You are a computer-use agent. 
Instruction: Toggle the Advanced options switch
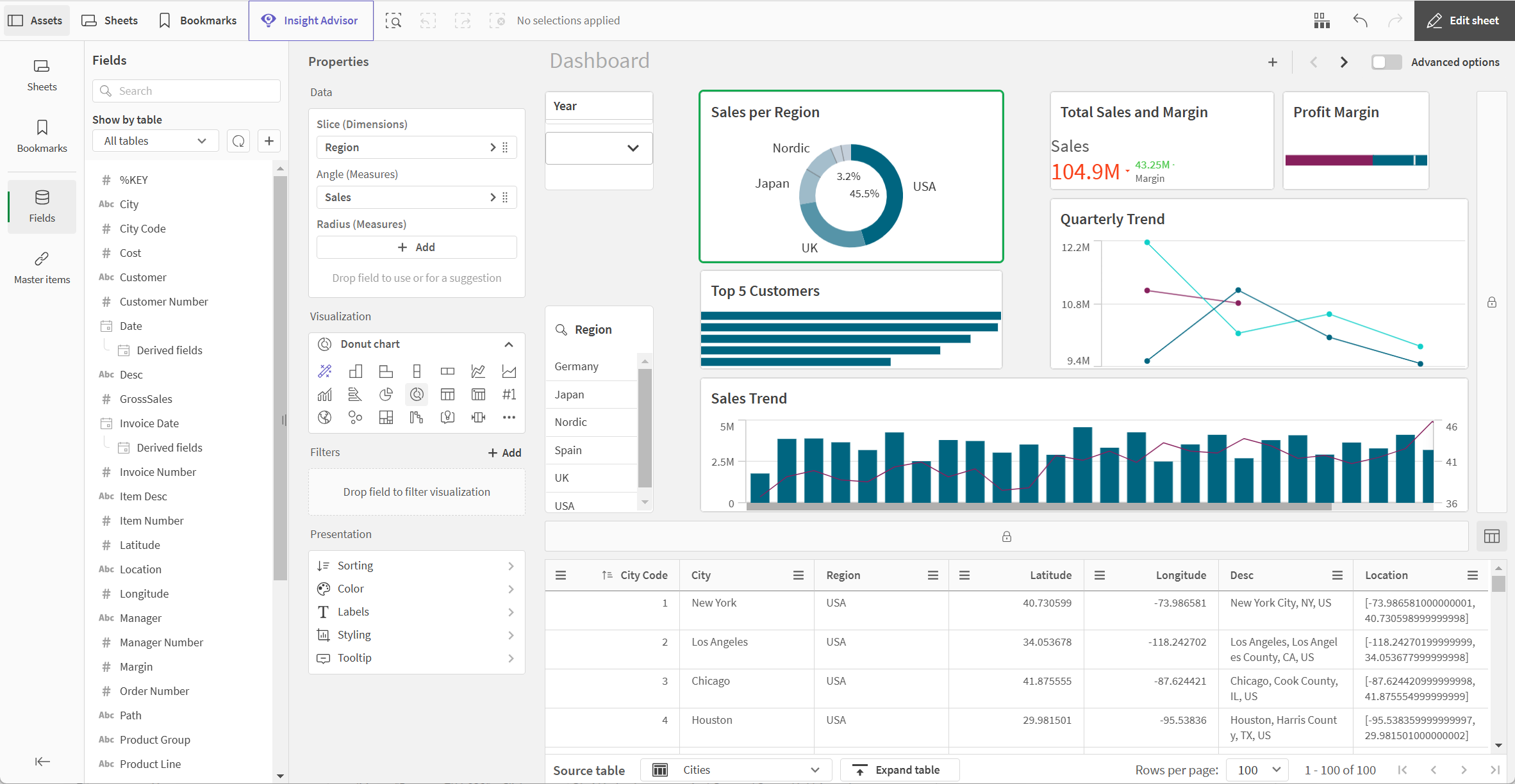point(1385,62)
